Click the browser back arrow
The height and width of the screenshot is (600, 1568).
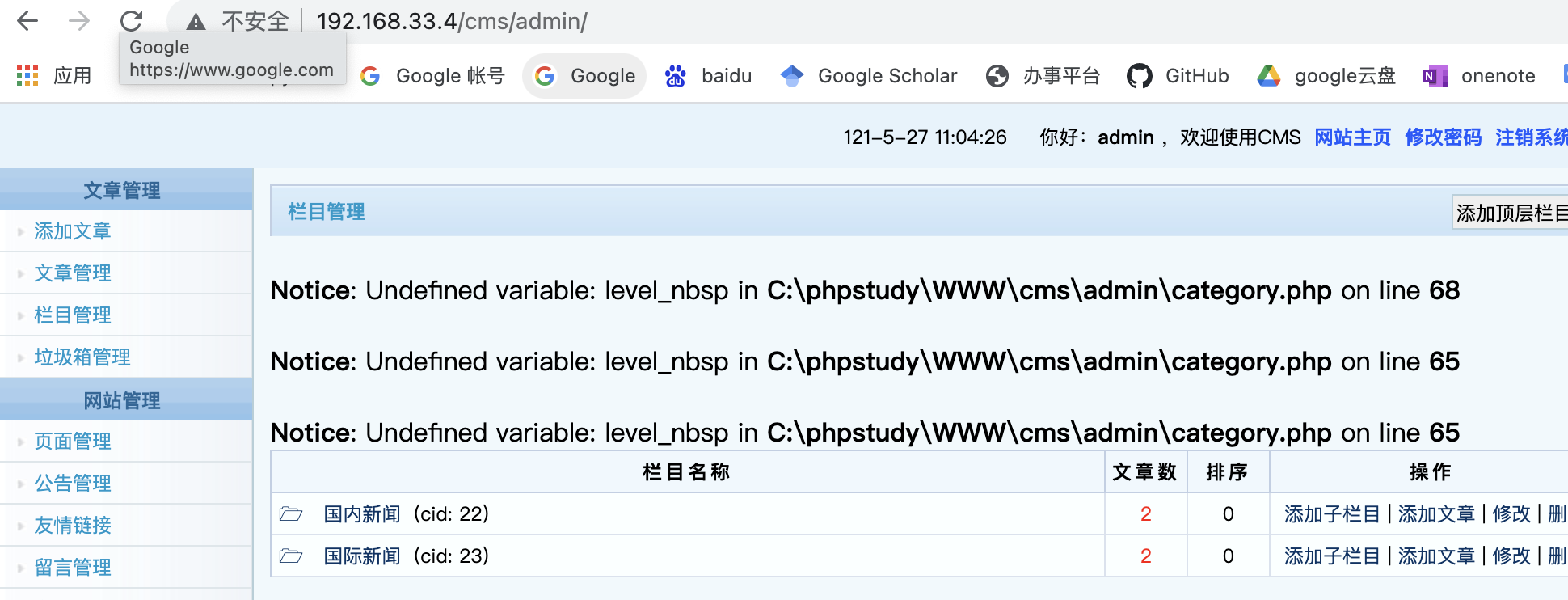click(x=27, y=21)
